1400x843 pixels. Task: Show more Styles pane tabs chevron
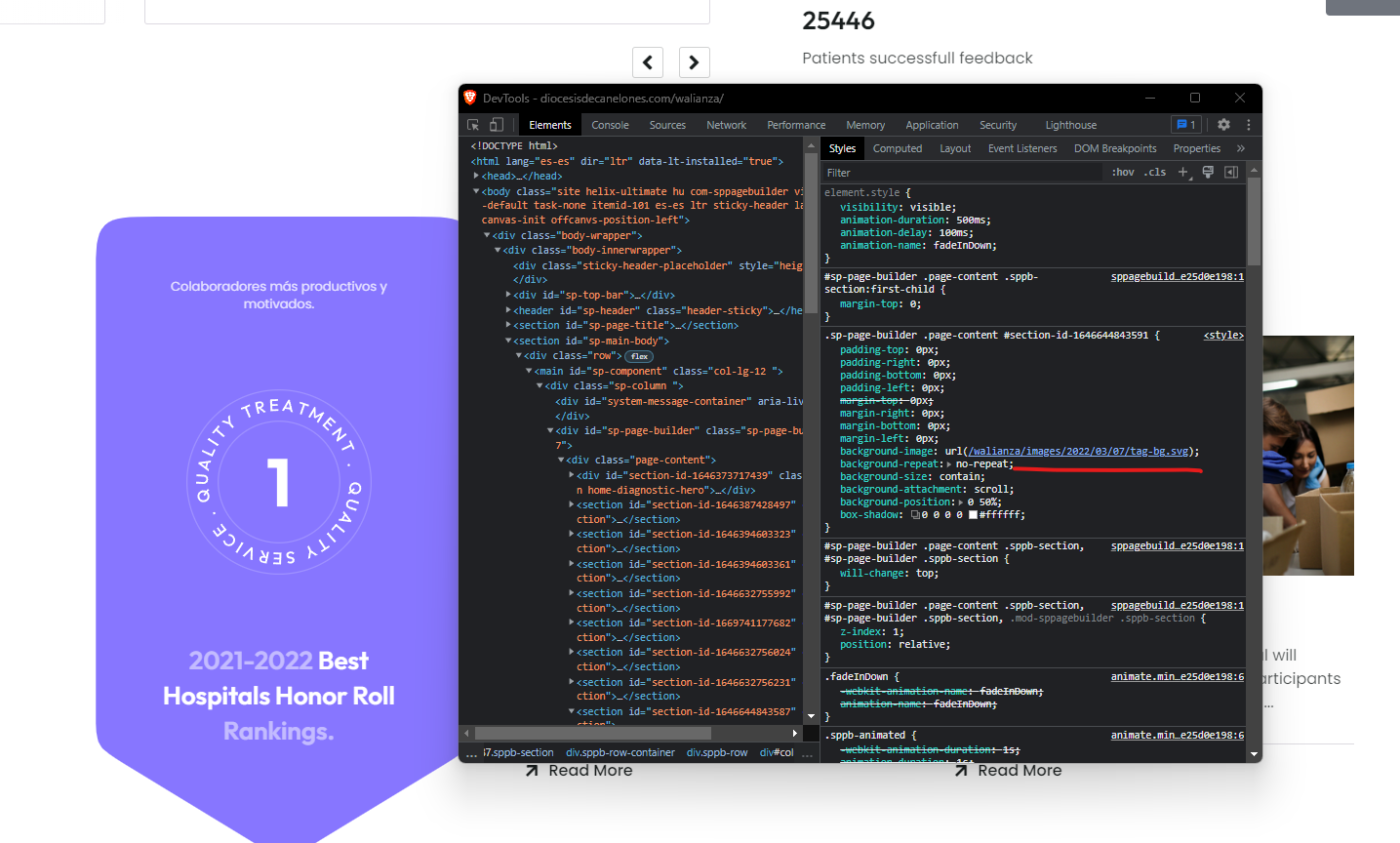1241,148
